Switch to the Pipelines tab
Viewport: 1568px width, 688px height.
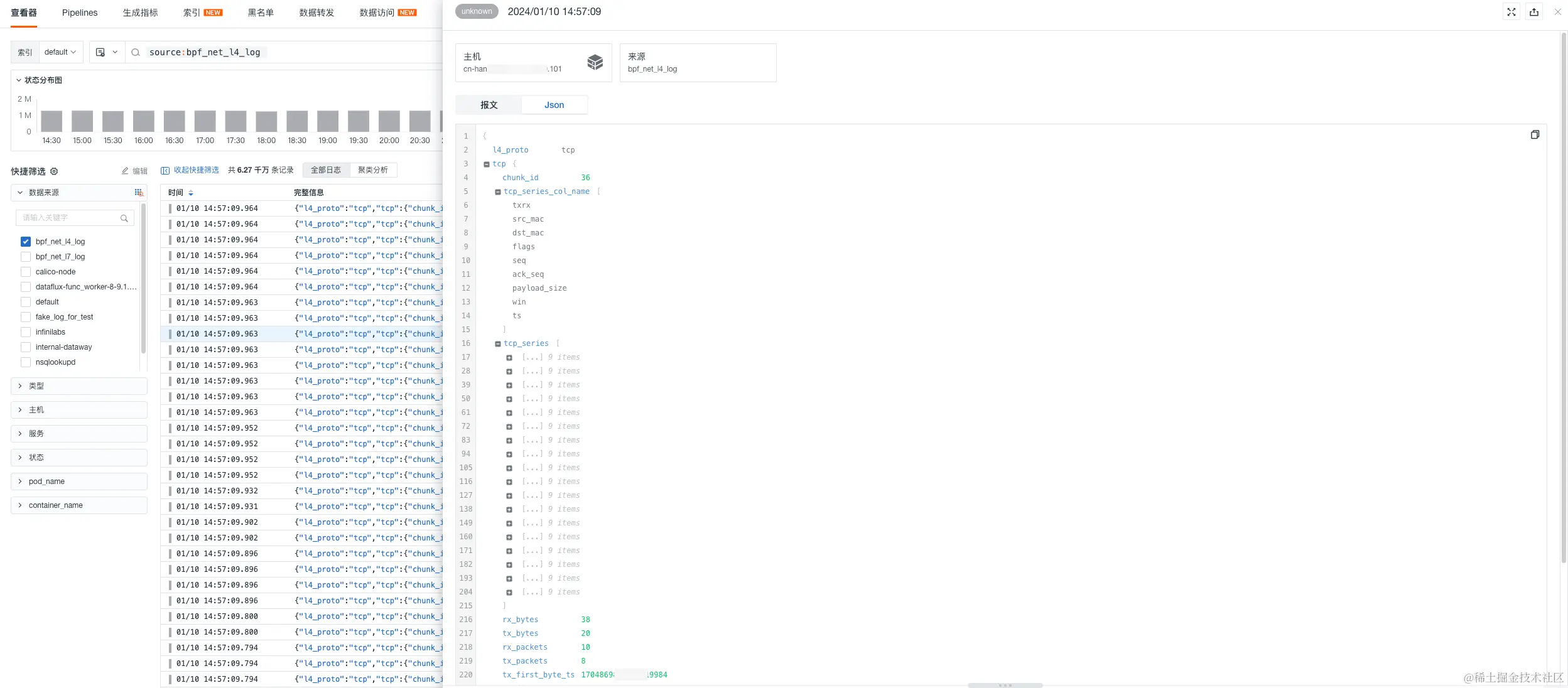pos(80,13)
